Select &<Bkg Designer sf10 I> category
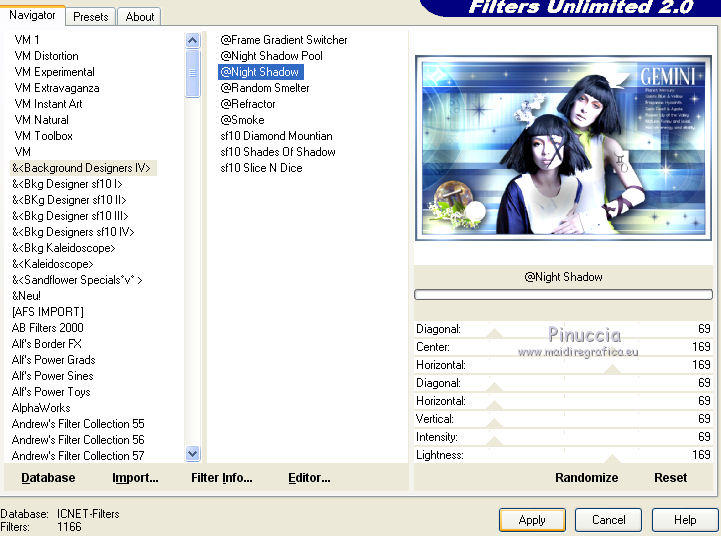Image resolution: width=721 pixels, height=536 pixels. [x=67, y=184]
